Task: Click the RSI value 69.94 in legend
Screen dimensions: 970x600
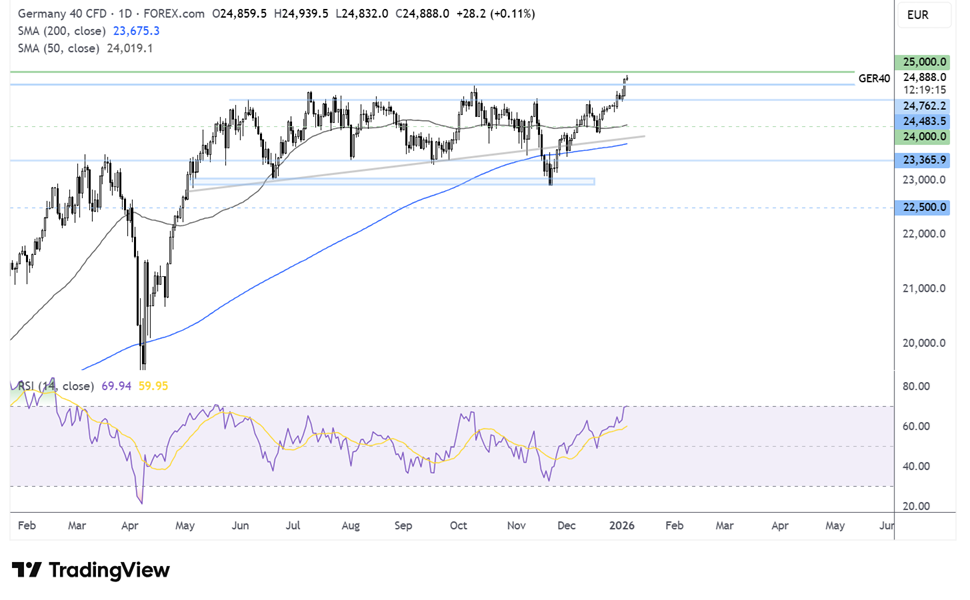Action: pos(117,386)
